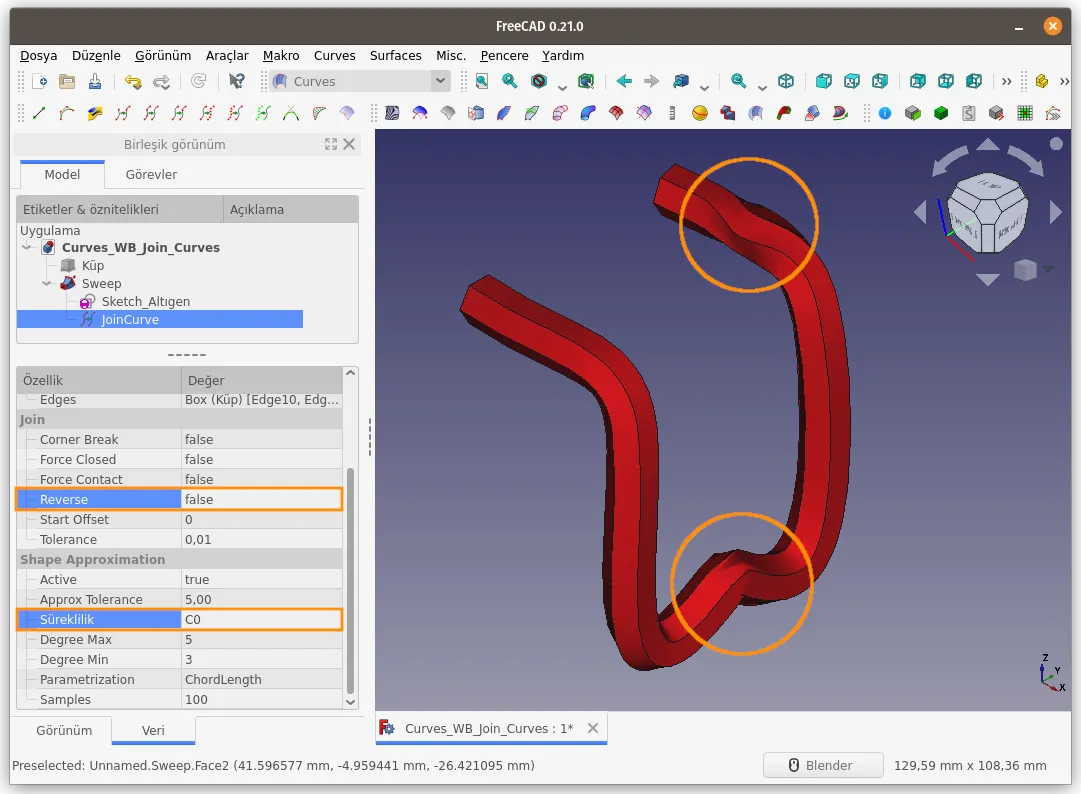Close the Curves_WB_Join_Curves document tab

tap(592, 728)
